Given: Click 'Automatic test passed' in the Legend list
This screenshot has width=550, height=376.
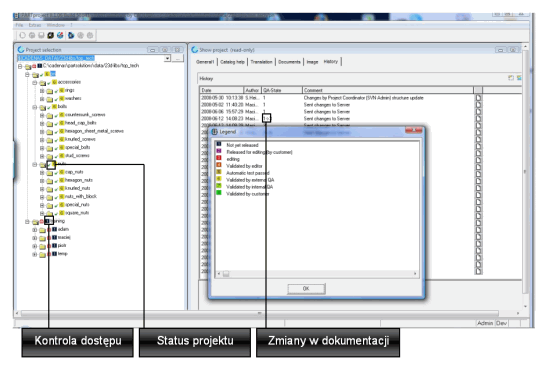Looking at the screenshot, I should pyautogui.click(x=248, y=173).
